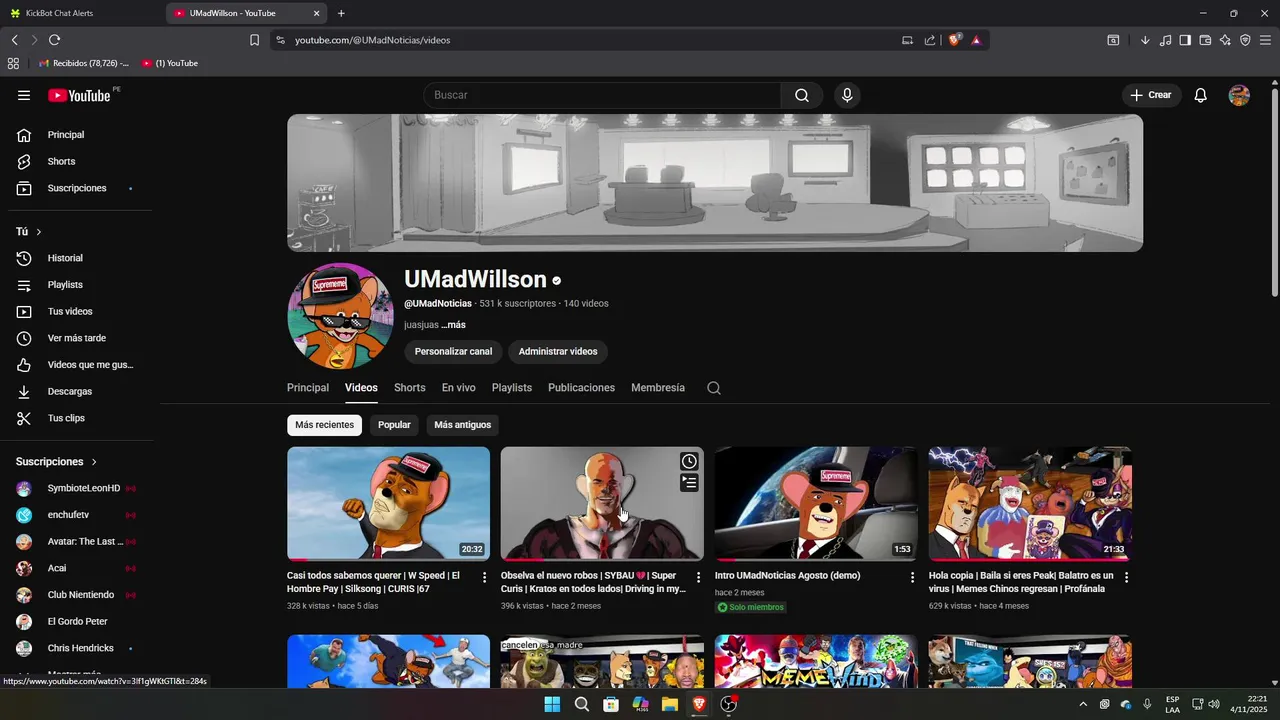
Task: Open Windows Start menu
Action: (552, 704)
